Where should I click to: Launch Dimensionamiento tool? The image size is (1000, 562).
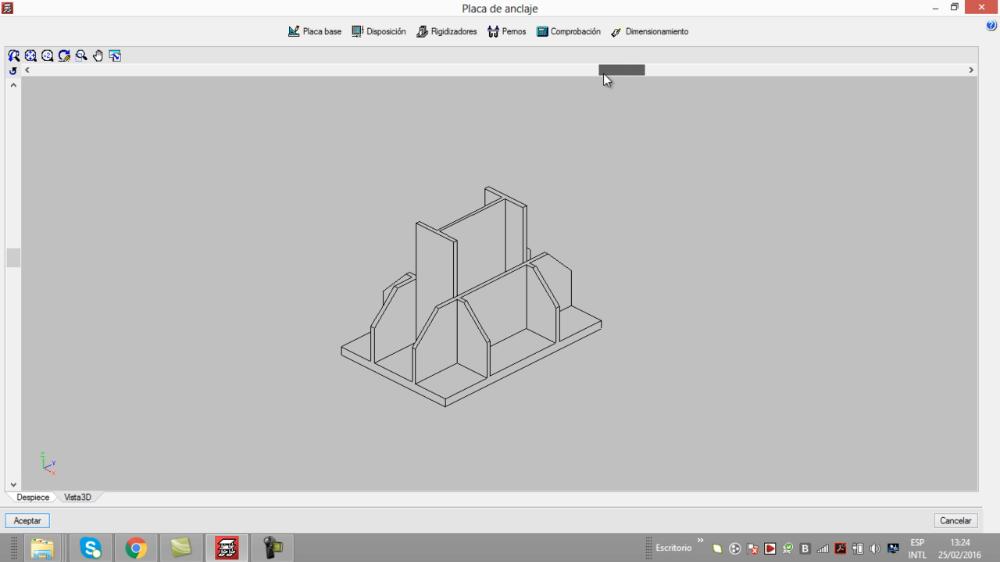(649, 31)
